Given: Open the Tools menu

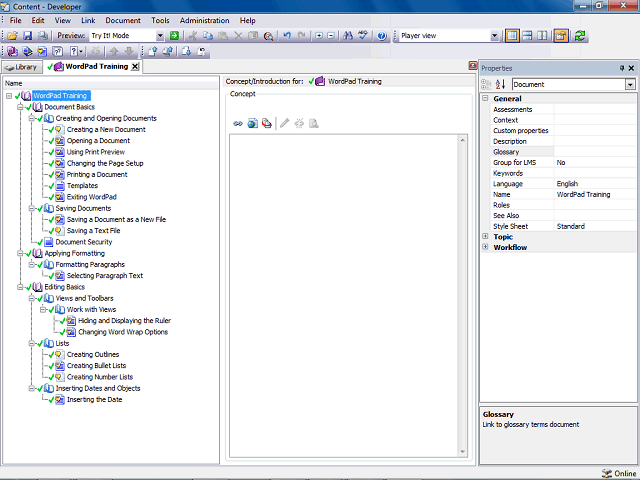Looking at the screenshot, I should coord(160,20).
